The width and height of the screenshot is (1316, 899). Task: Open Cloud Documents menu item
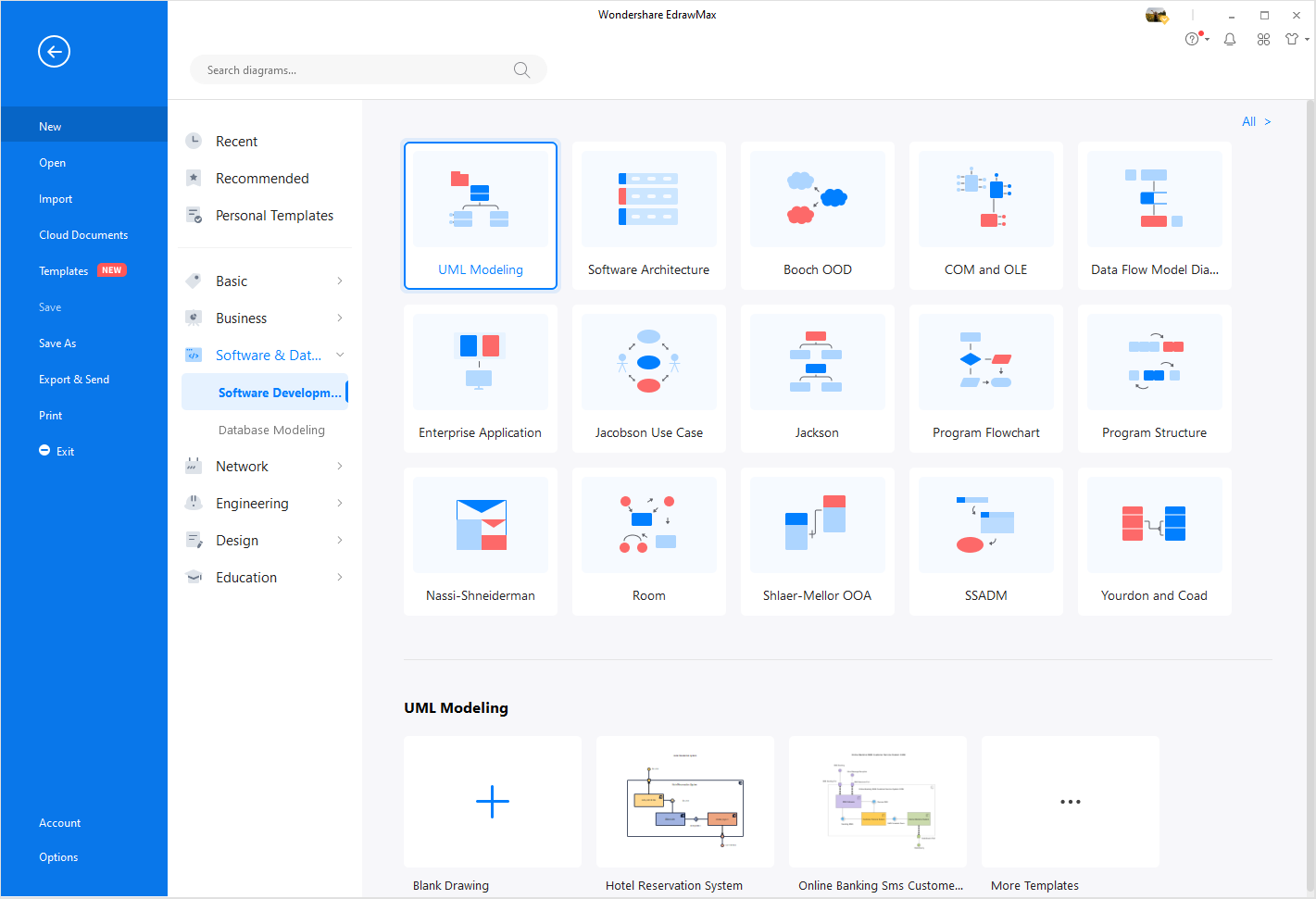[x=84, y=235]
